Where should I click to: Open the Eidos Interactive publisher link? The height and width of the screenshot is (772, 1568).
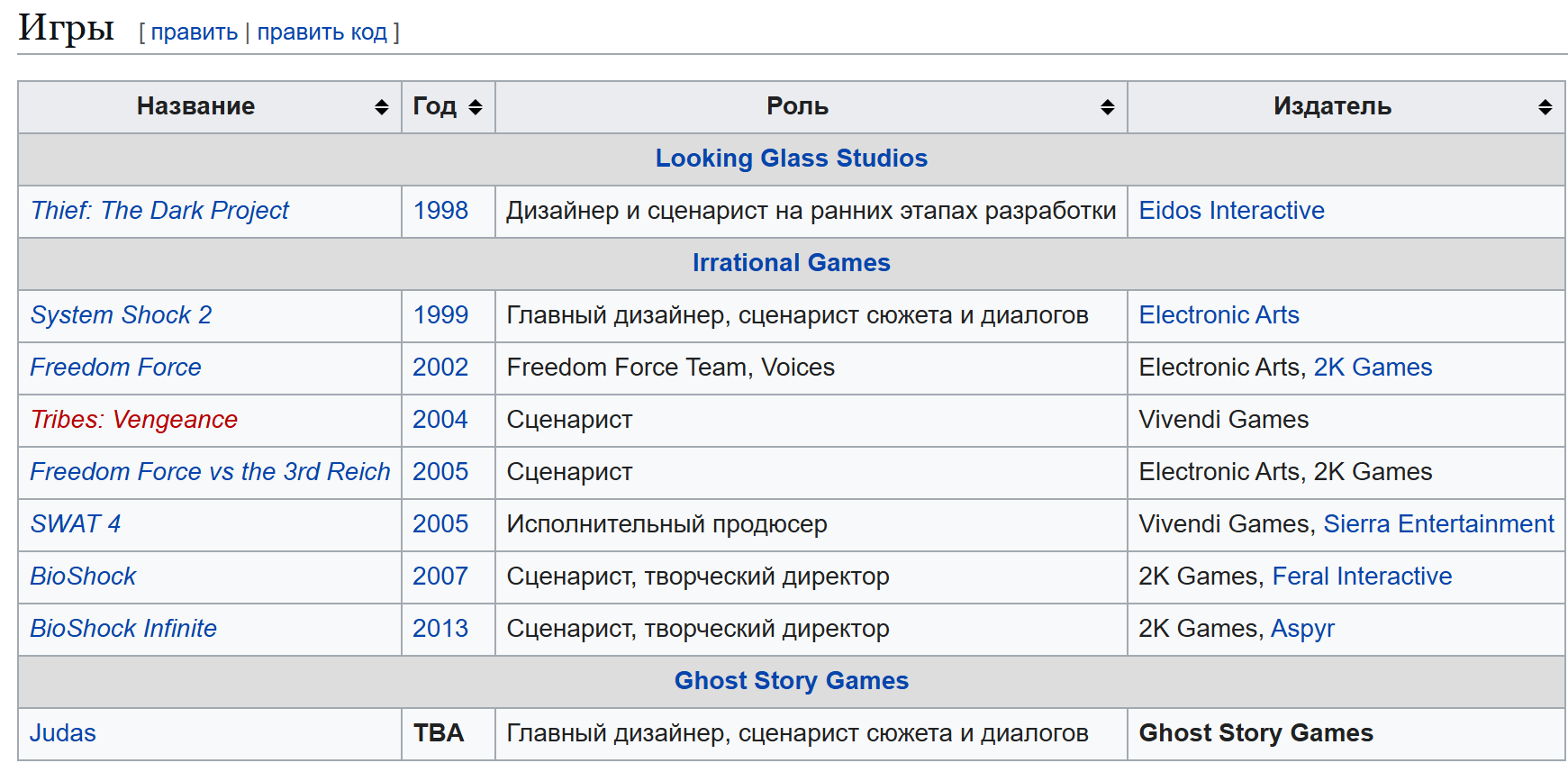[1231, 211]
